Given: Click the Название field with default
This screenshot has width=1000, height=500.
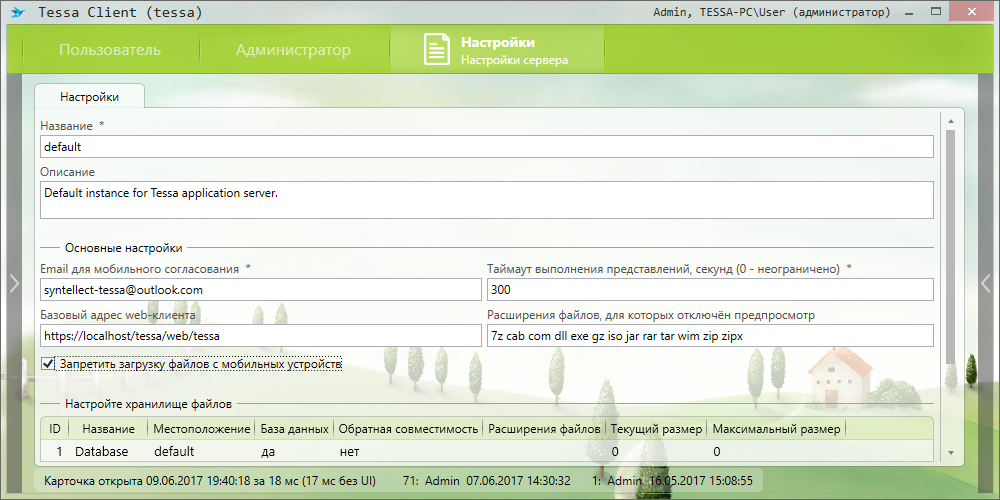Looking at the screenshot, I should click(487, 147).
